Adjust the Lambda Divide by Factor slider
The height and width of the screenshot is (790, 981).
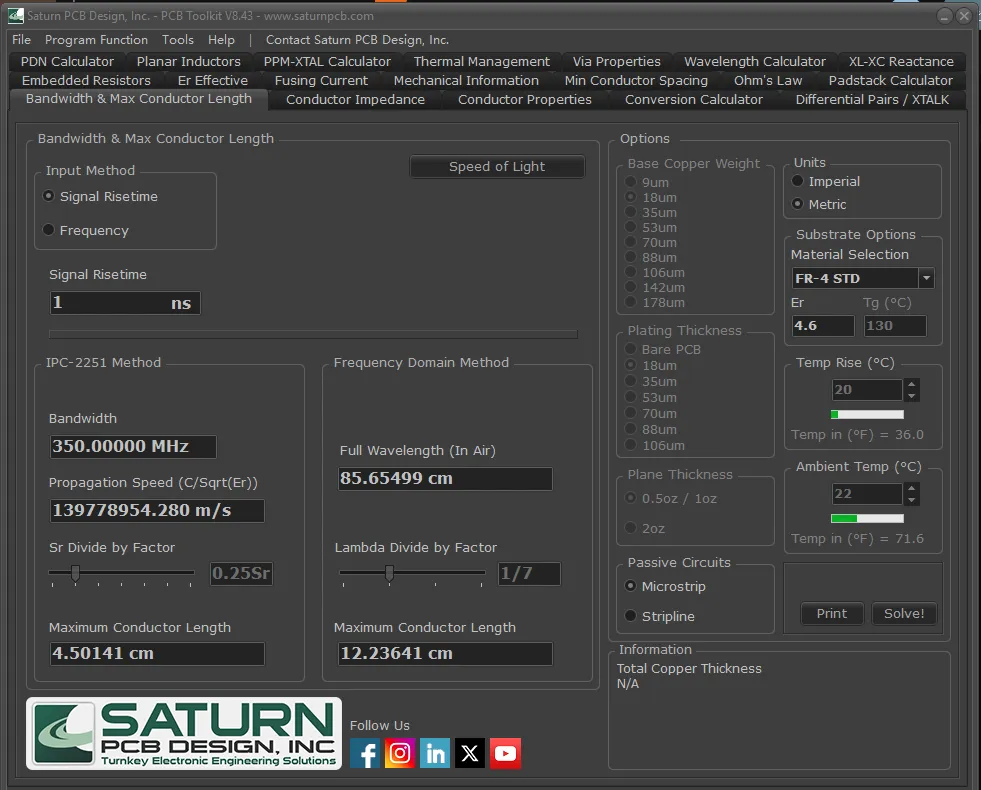(389, 573)
